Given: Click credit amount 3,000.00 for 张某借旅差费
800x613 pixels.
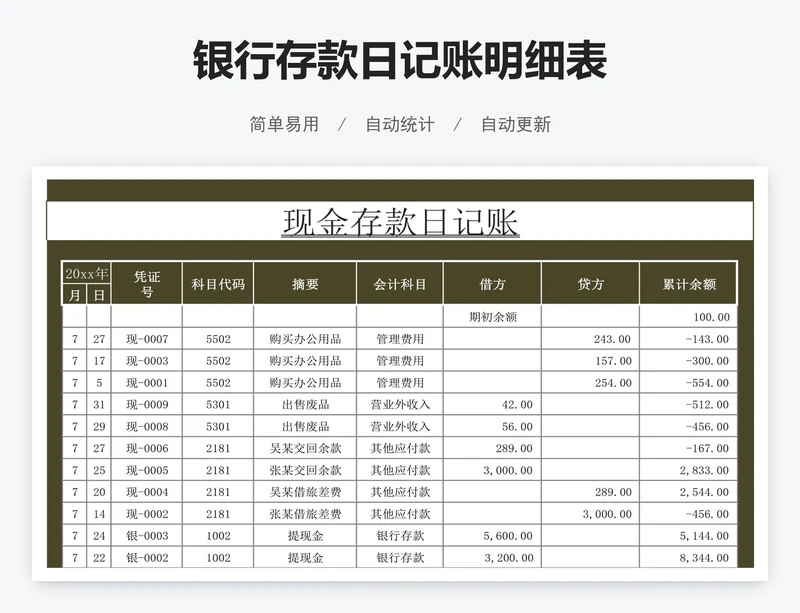Looking at the screenshot, I should point(590,514).
